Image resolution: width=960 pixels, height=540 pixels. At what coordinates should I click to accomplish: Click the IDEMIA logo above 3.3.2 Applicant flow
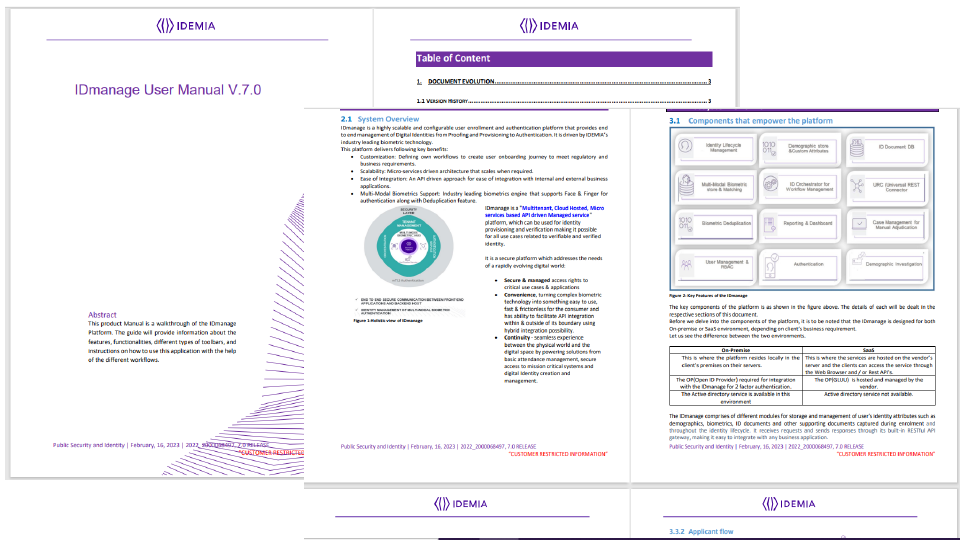[789, 504]
